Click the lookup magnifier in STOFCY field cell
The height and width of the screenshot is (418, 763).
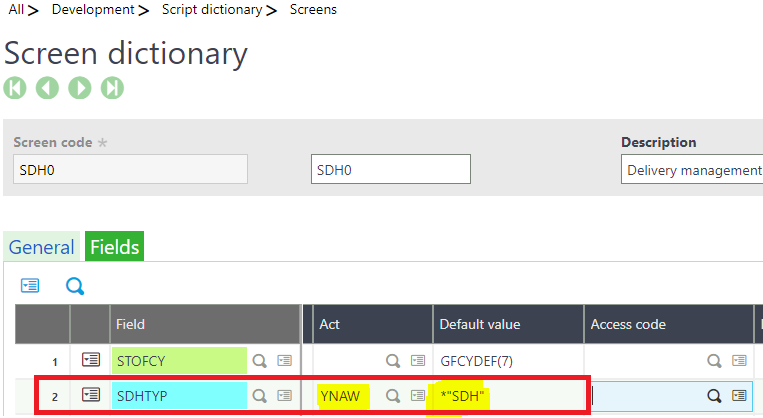click(x=259, y=361)
